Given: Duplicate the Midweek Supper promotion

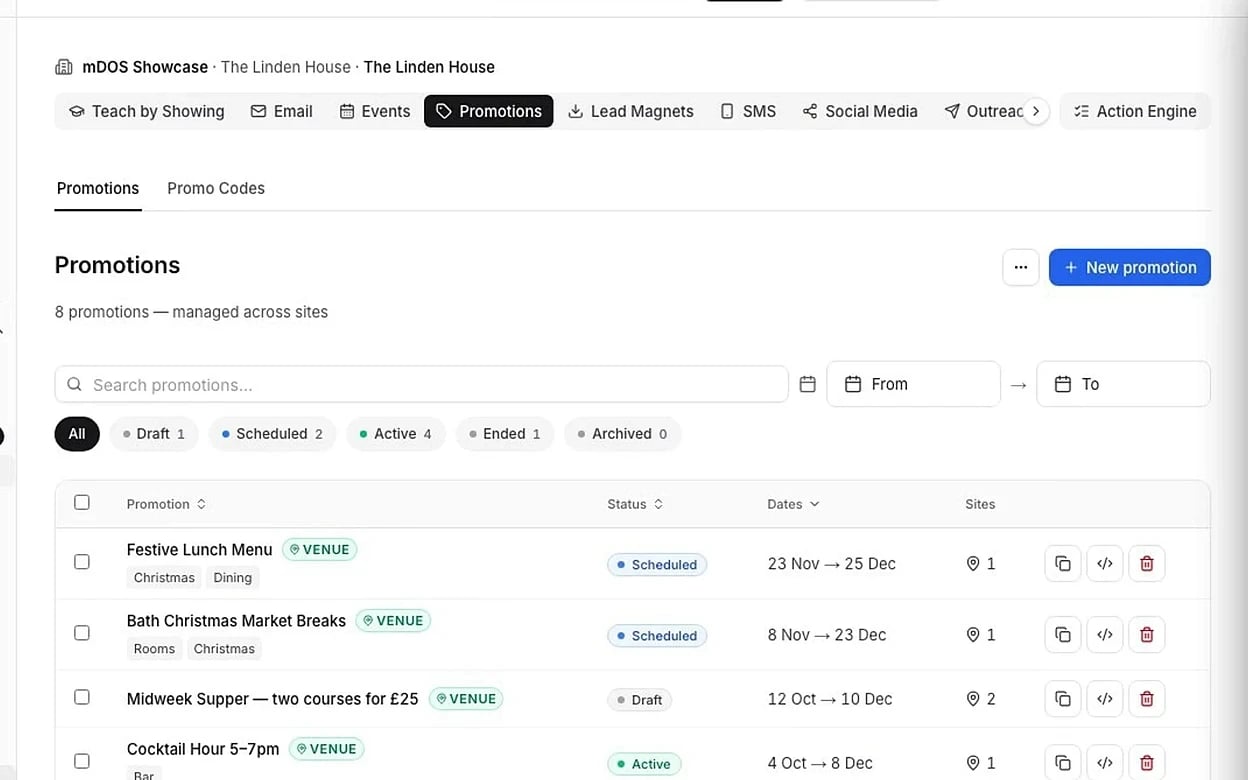Looking at the screenshot, I should tap(1063, 699).
